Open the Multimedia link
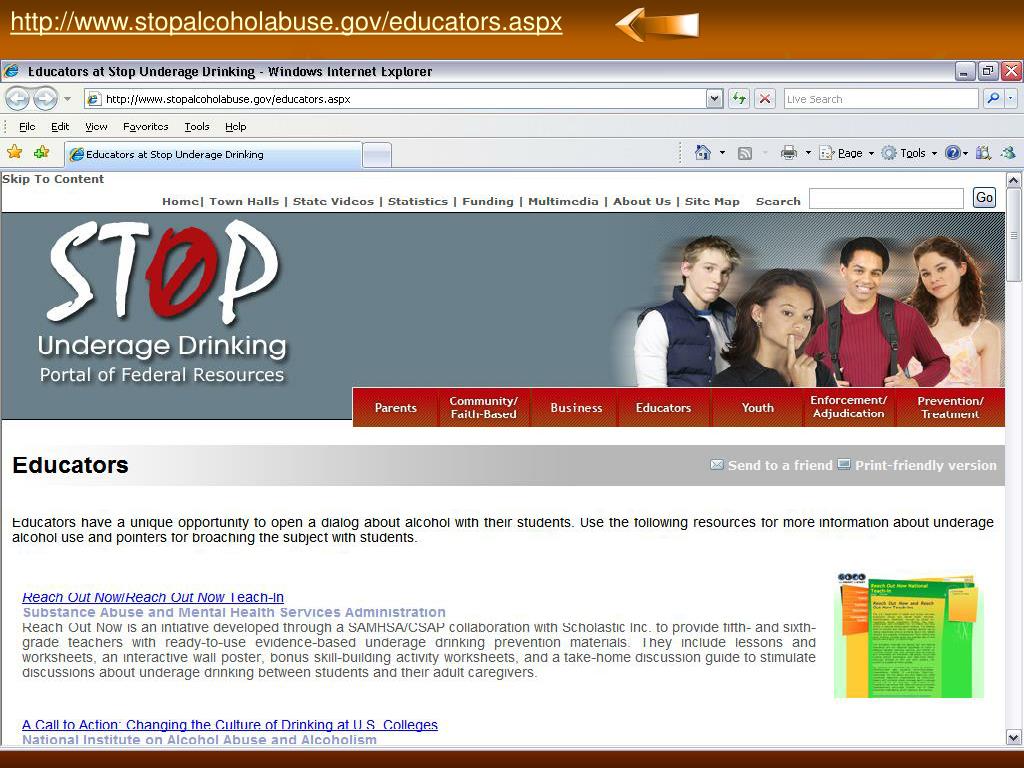 [563, 201]
